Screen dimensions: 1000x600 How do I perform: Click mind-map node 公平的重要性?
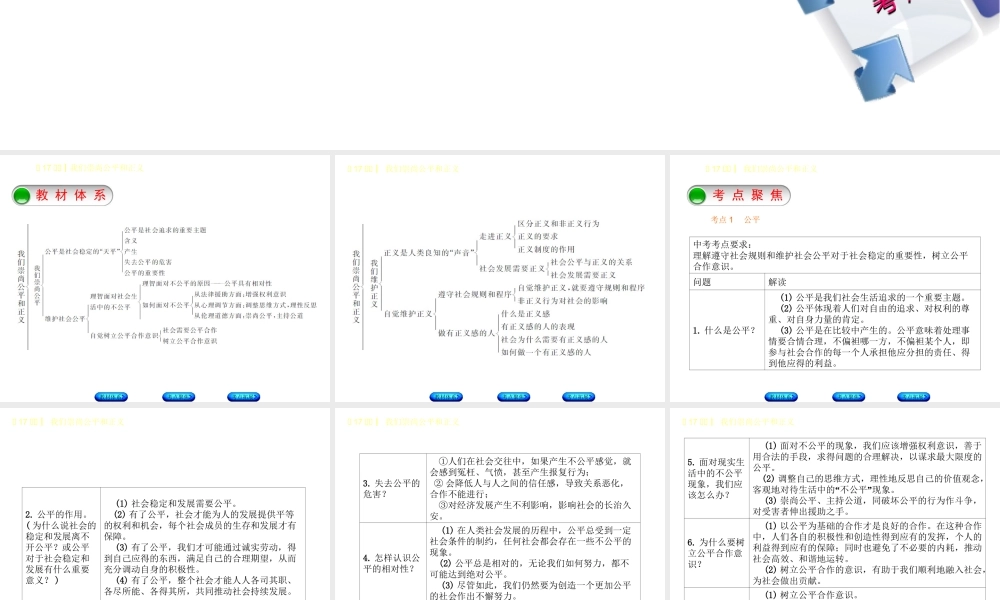pos(145,273)
